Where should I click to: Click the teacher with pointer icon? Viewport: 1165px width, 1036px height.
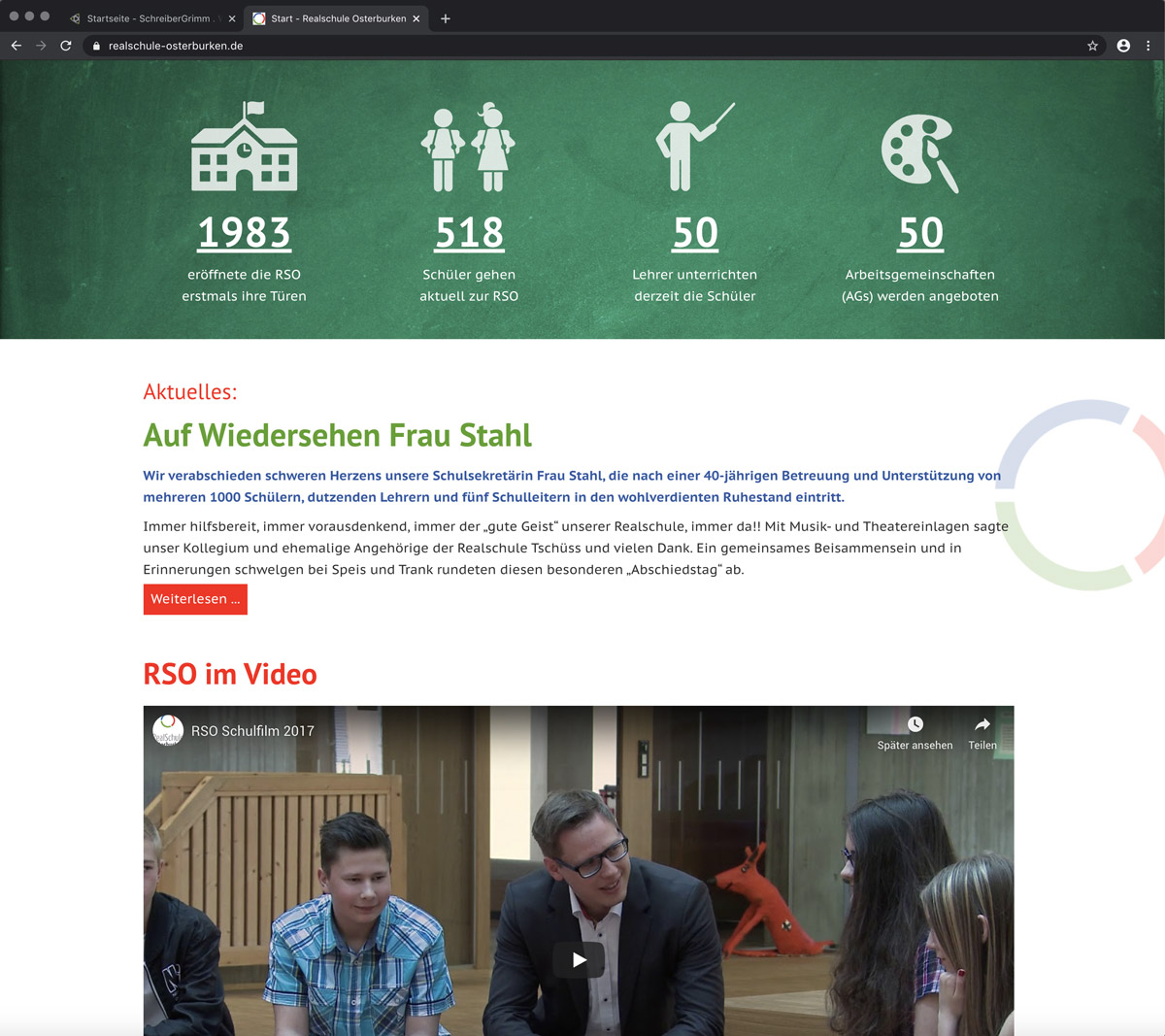click(693, 147)
